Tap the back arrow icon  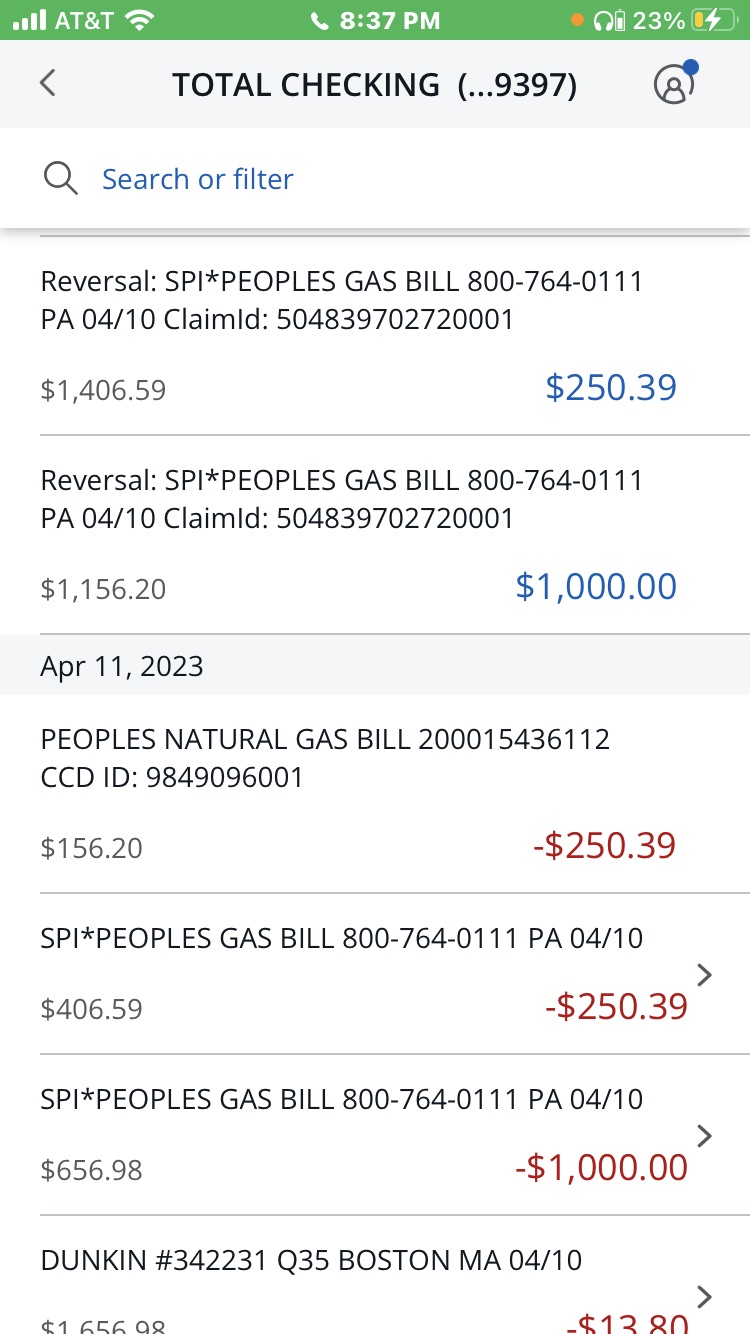(x=47, y=83)
